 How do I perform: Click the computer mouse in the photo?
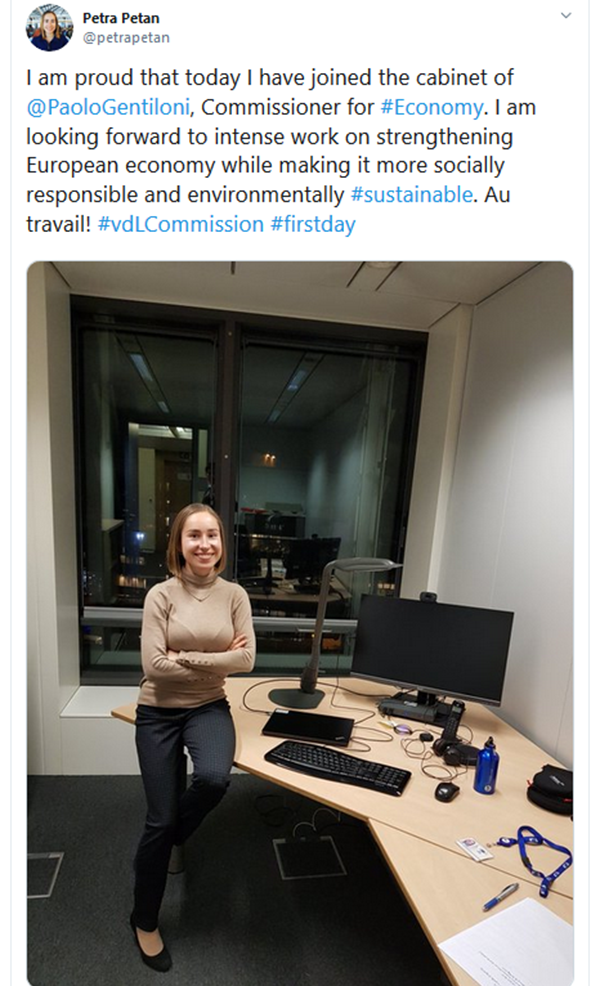click(x=447, y=792)
